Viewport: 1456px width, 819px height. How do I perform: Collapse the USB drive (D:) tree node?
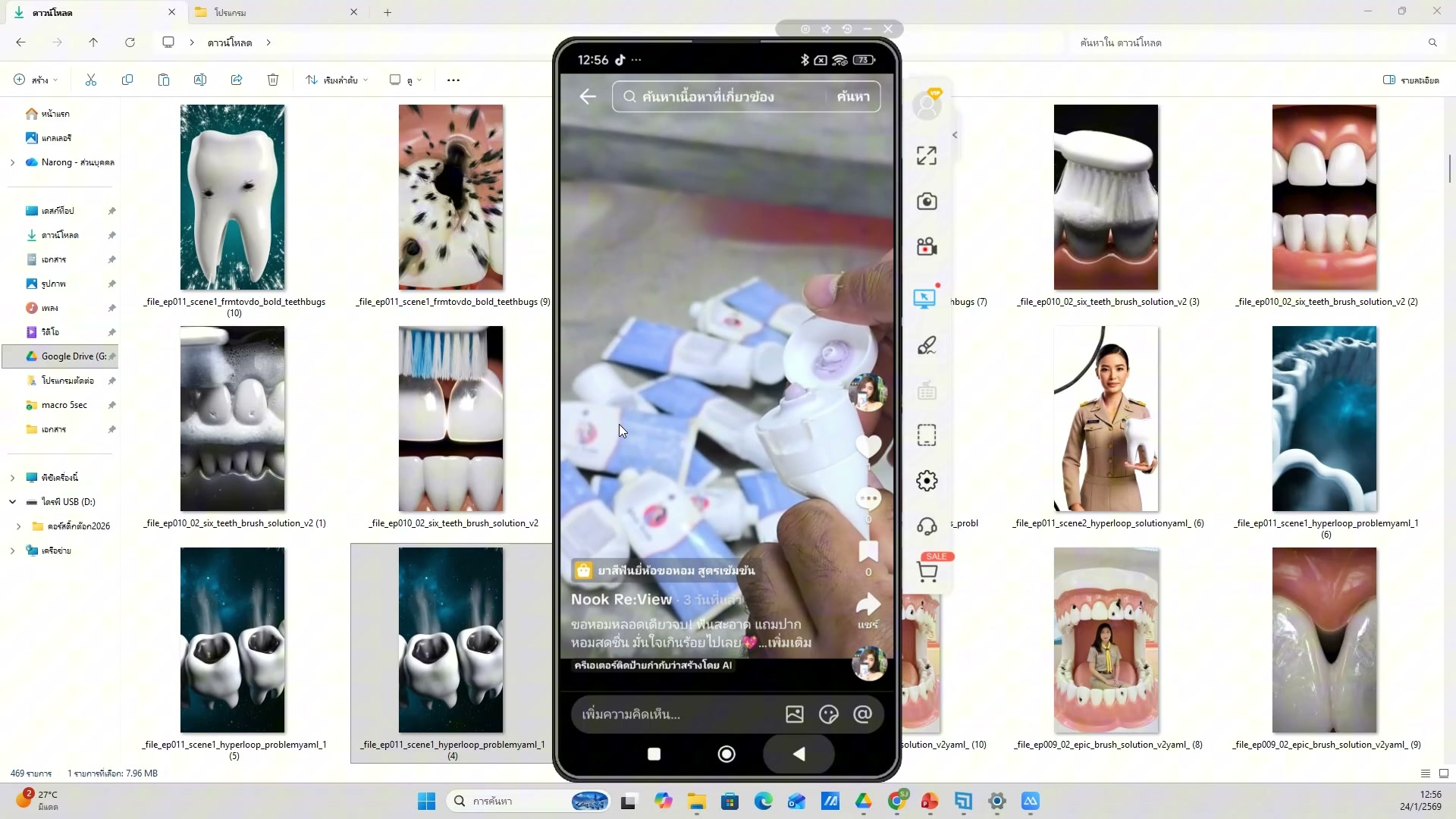coord(12,502)
